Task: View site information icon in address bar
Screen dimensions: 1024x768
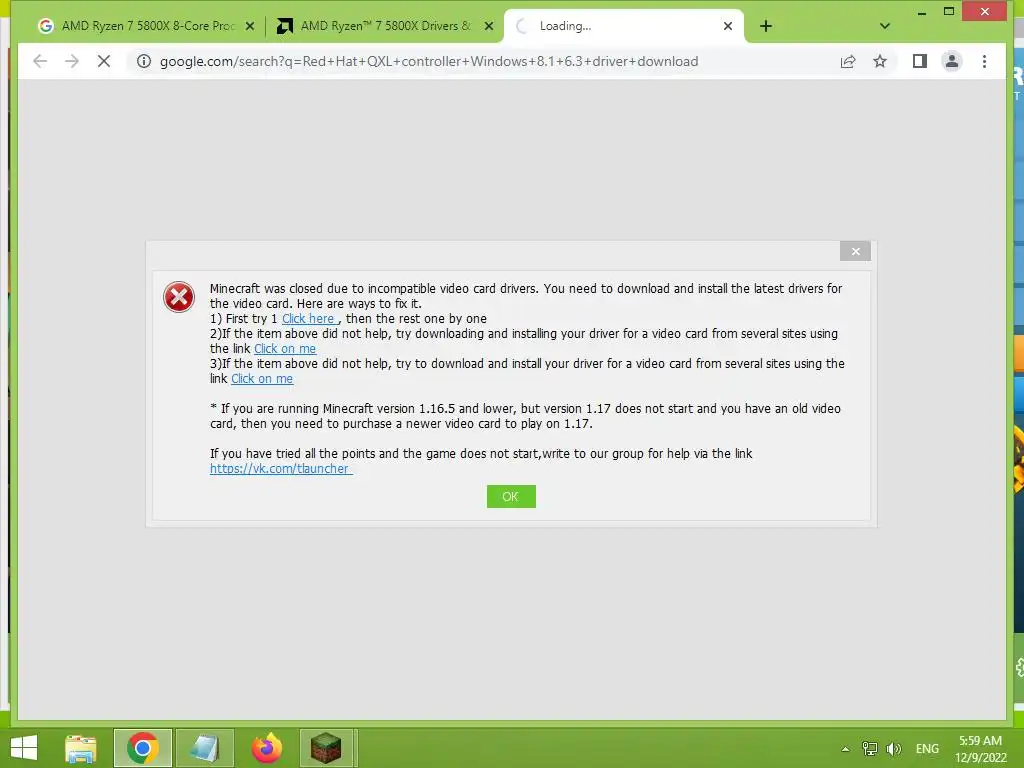Action: pos(144,61)
